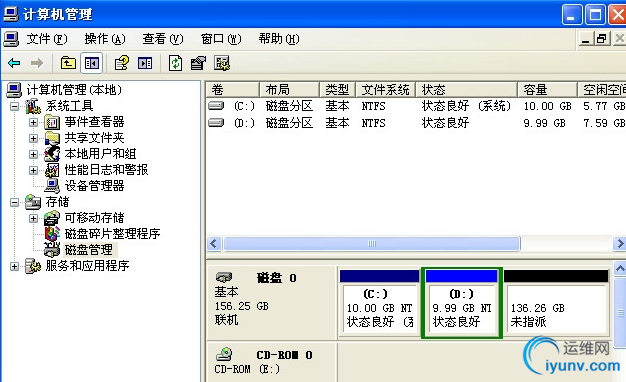Select the 136.26 GB 未指派 unallocated block
Screen dimensions: 626x382
tap(556, 303)
